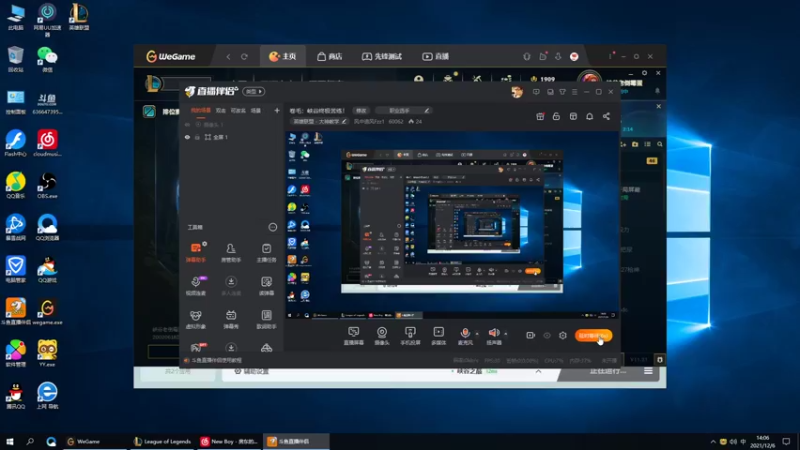This screenshot has height=450, width=800.
Task: Click the dimmed 多人连麦 download tool
Action: click(231, 286)
